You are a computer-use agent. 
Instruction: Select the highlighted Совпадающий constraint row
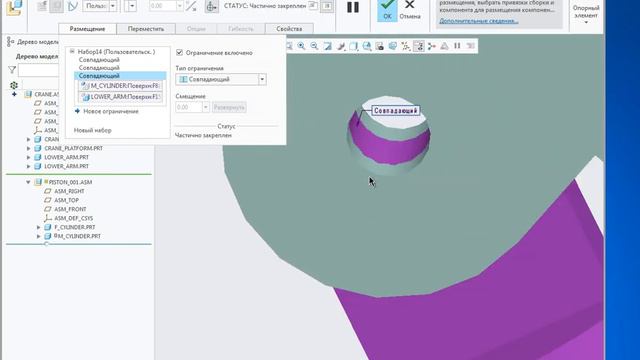120,76
